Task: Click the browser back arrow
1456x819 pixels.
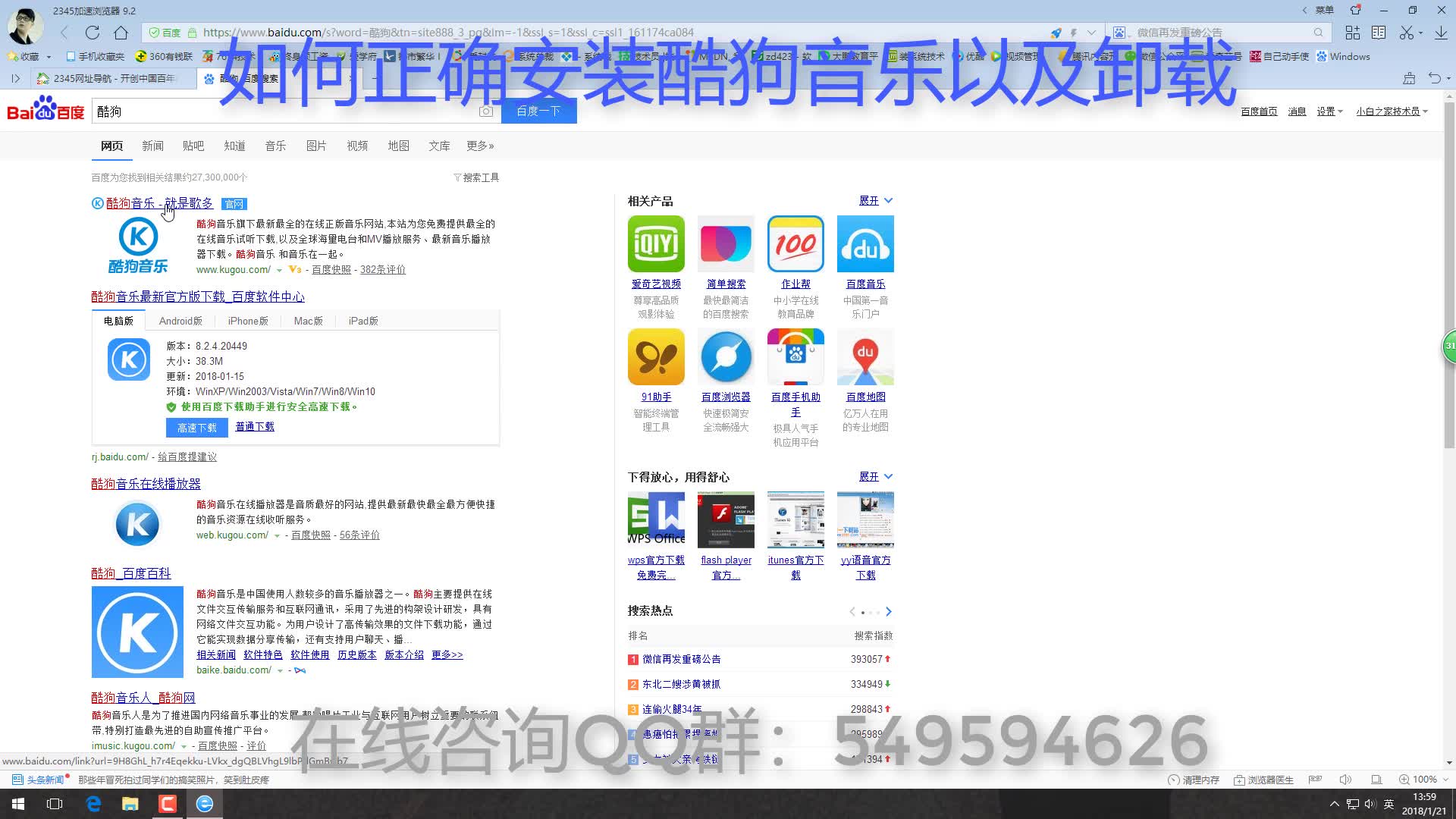Action: [64, 33]
